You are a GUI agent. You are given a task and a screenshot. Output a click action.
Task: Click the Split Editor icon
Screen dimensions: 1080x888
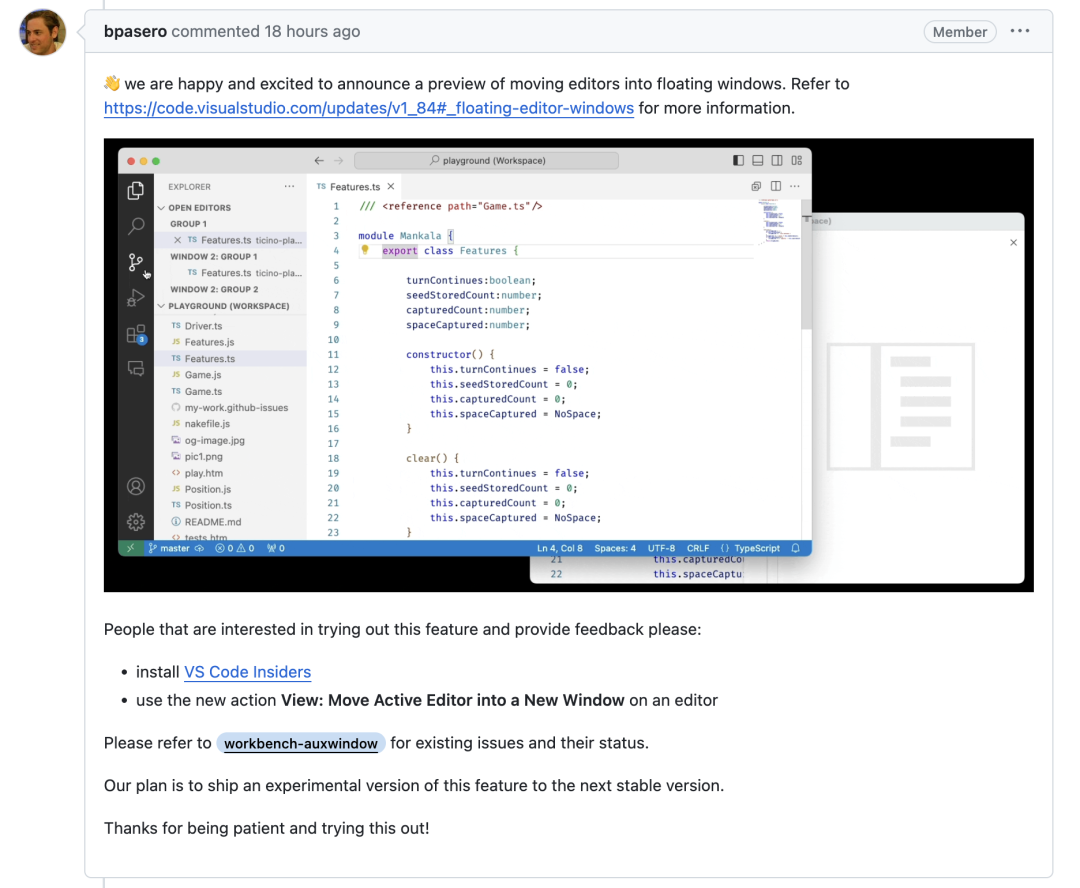click(776, 186)
